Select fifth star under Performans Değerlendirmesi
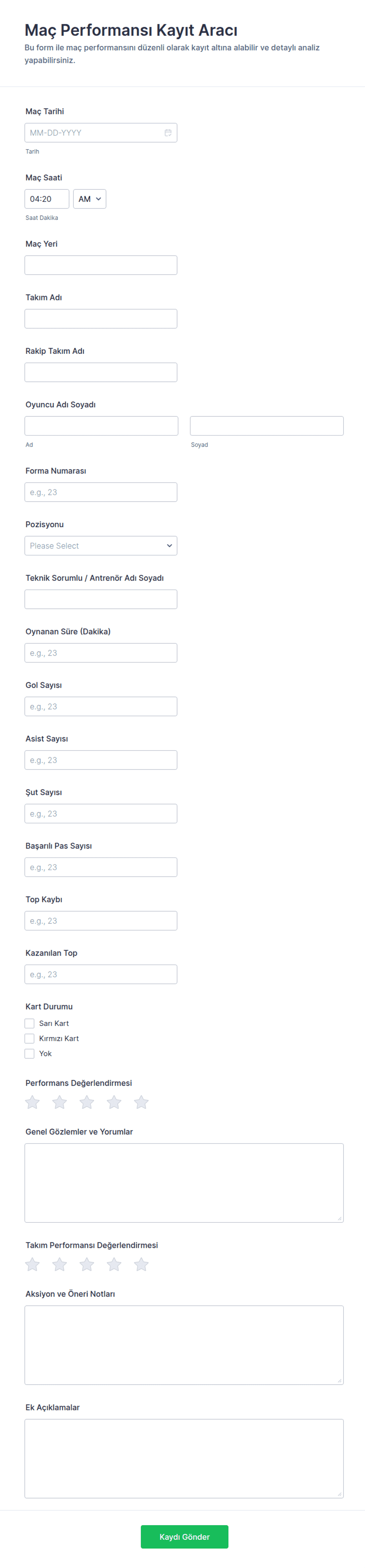Viewport: 365px width, 1568px height. point(141,1102)
